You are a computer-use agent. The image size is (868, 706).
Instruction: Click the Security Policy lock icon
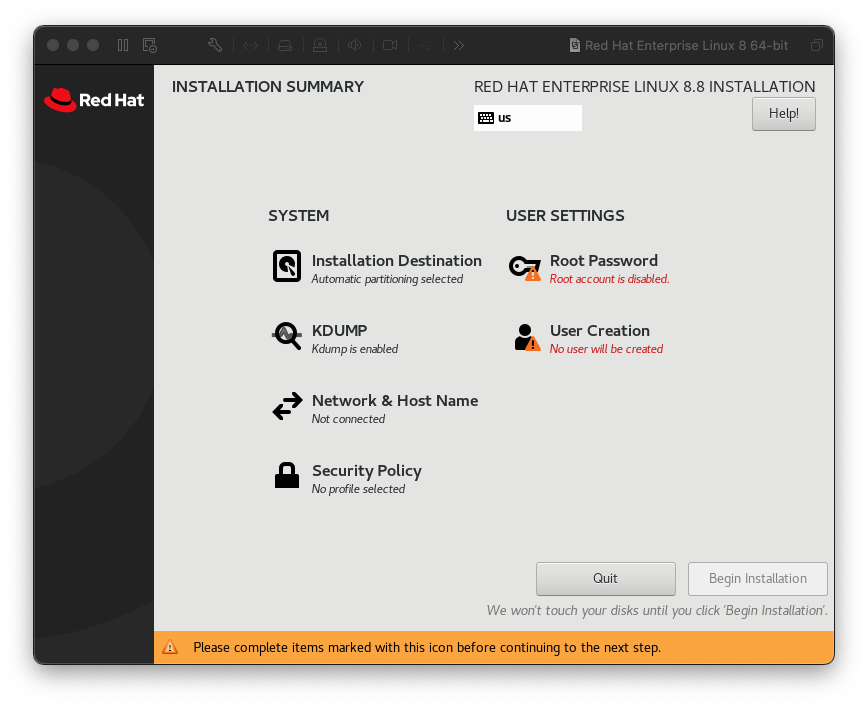point(287,476)
